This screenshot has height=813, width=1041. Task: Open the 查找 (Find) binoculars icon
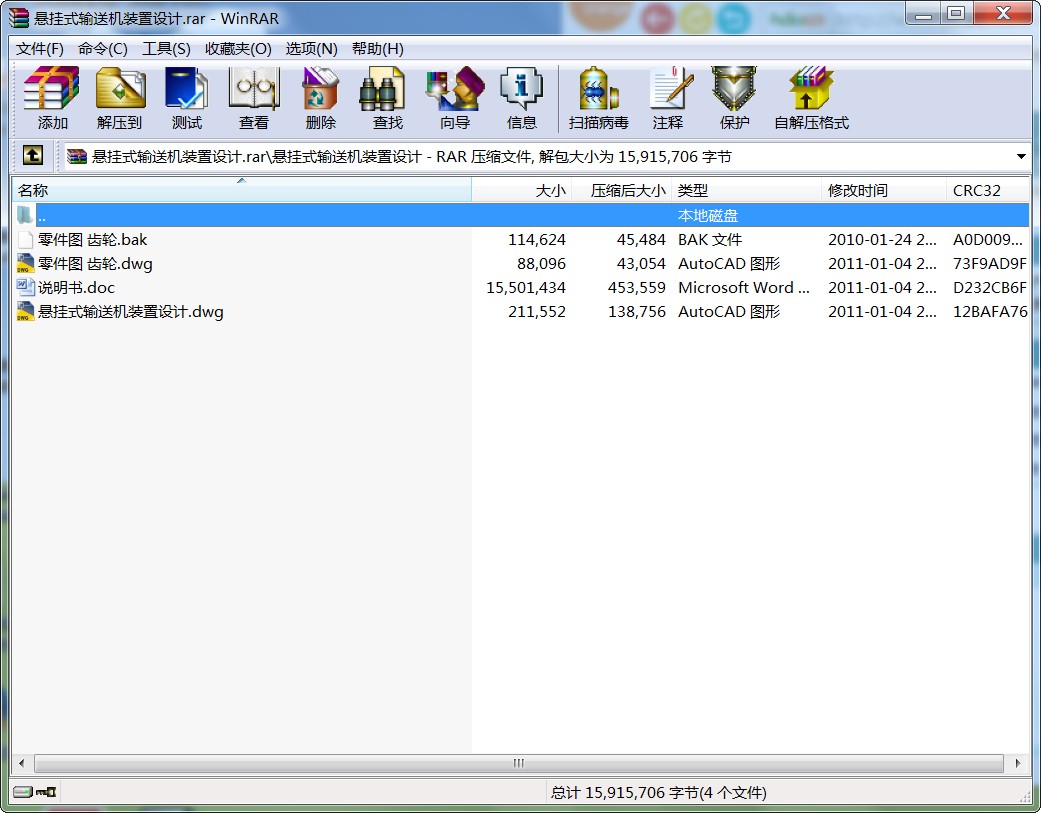point(382,88)
